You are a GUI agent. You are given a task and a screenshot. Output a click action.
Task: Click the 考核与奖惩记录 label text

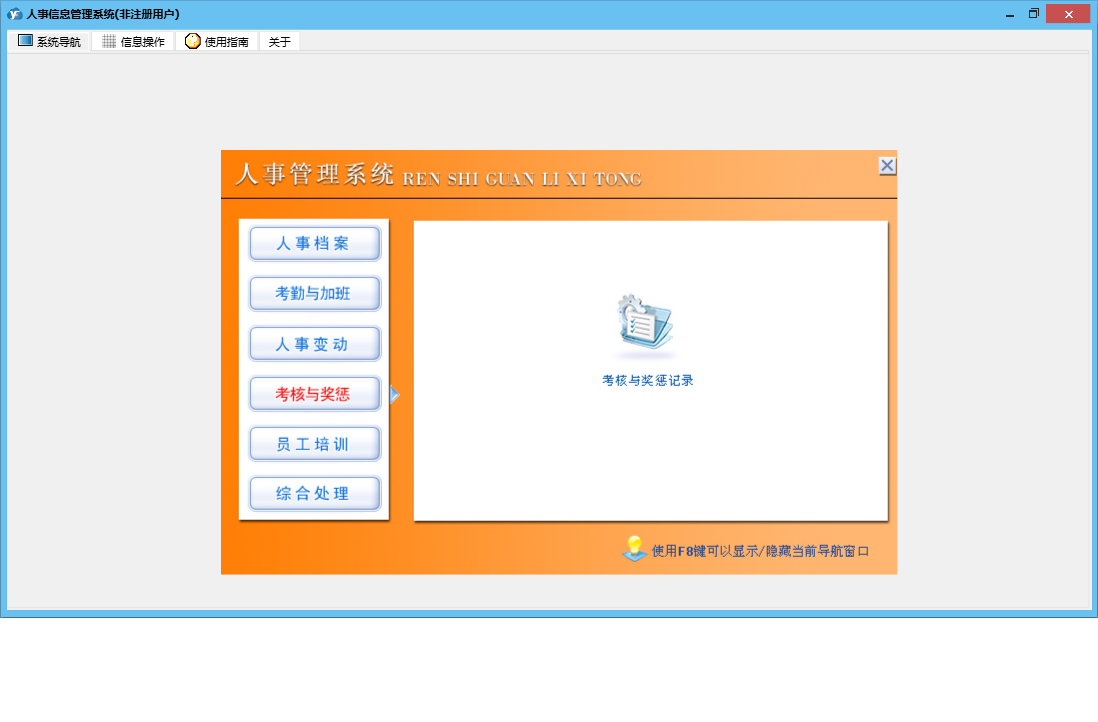648,380
